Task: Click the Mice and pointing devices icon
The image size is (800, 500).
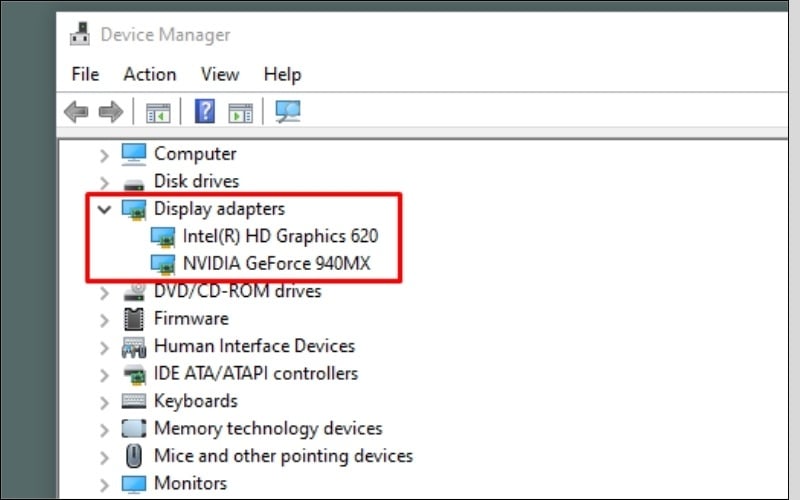Action: click(134, 456)
